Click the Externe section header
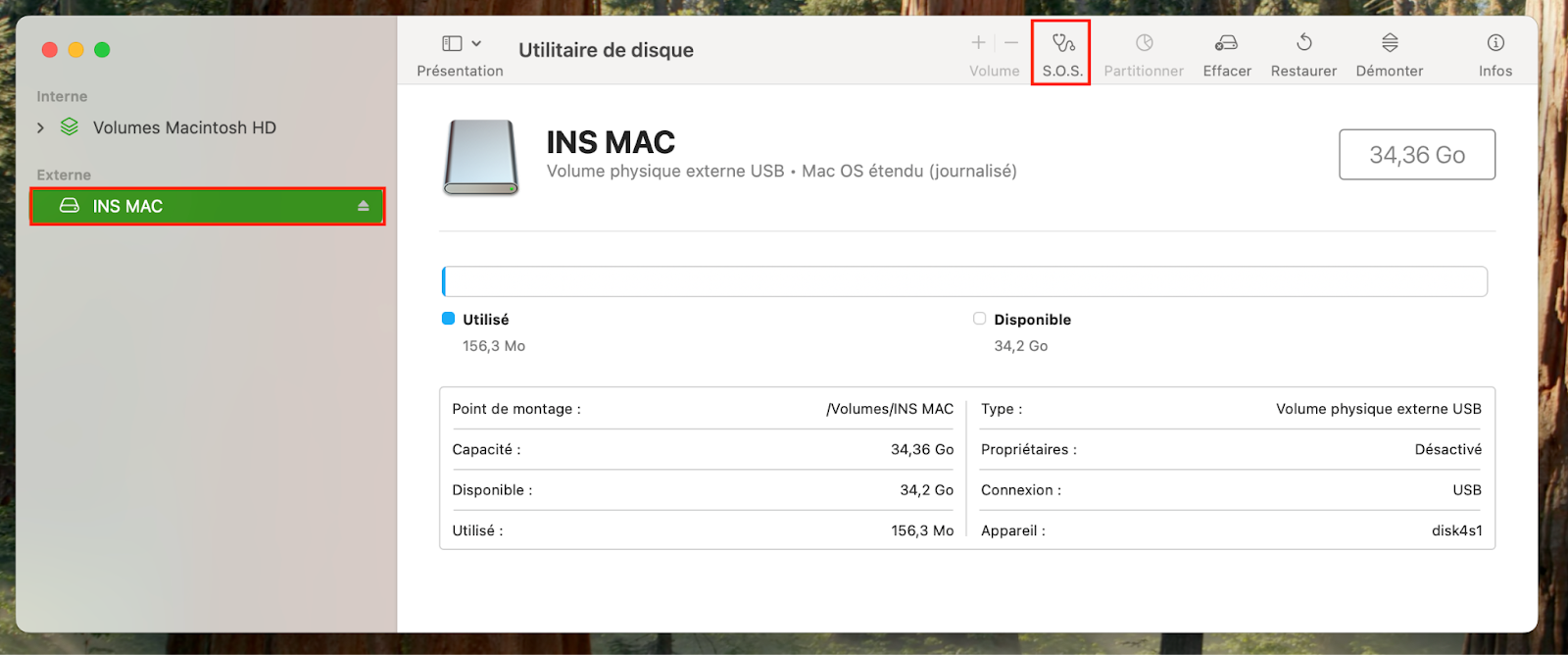The width and height of the screenshot is (1568, 655). [x=64, y=175]
